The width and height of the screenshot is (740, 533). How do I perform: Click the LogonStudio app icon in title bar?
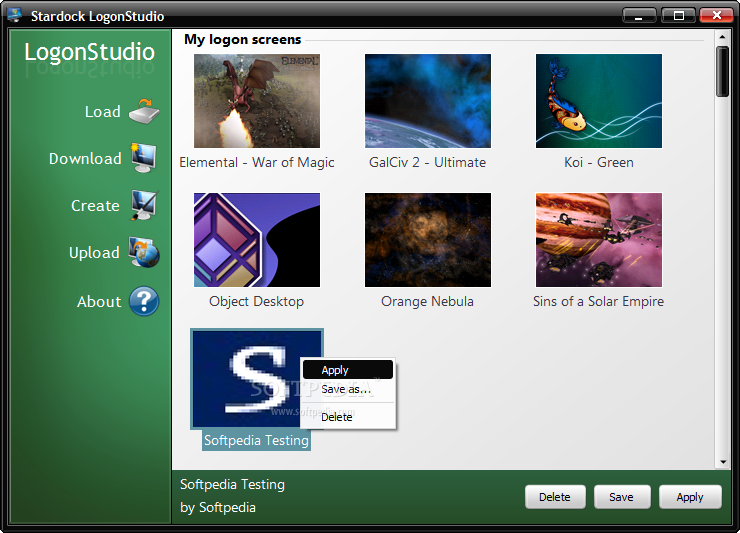(x=15, y=15)
